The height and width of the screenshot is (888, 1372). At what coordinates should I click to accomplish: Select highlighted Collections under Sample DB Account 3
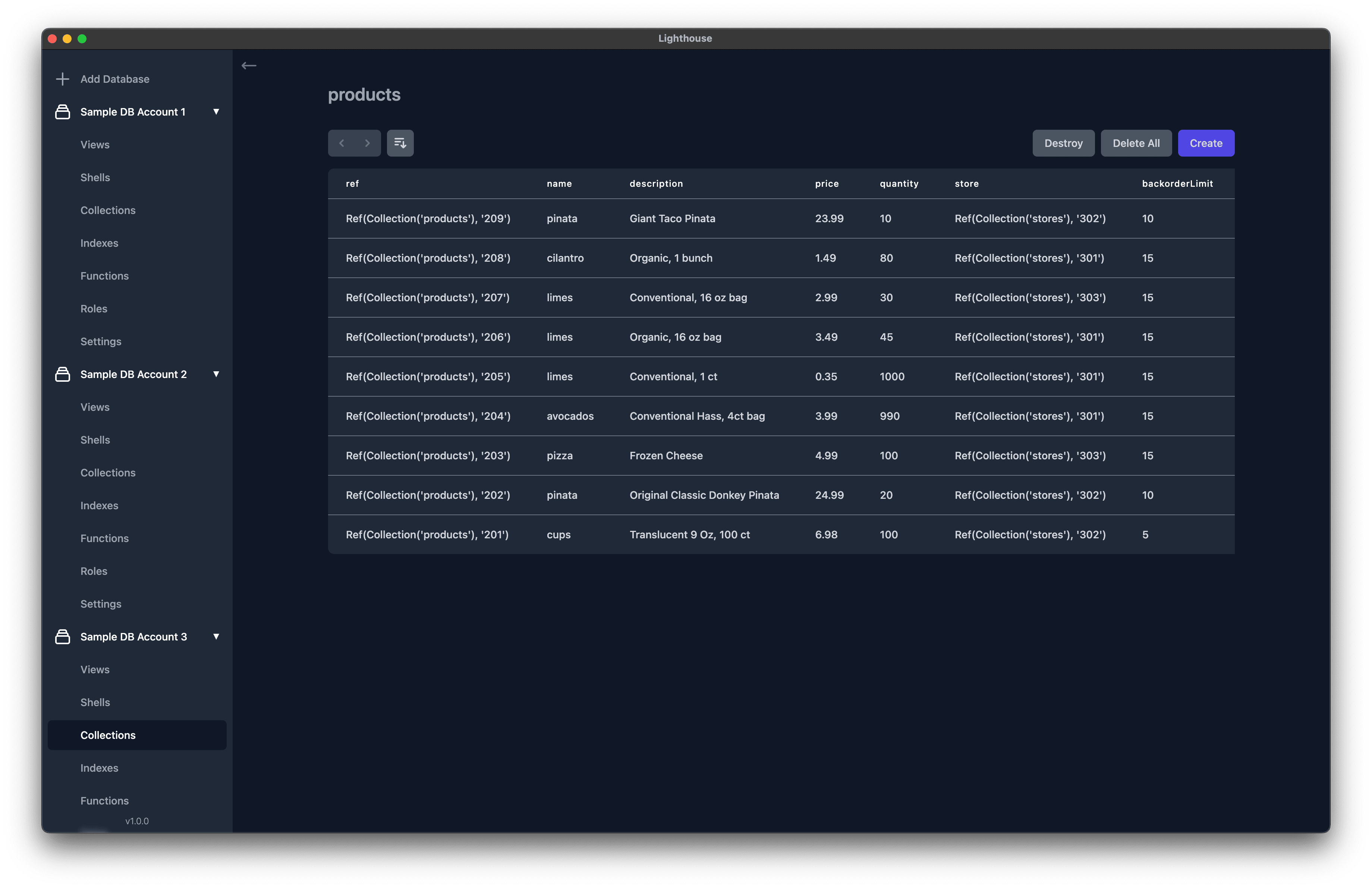click(137, 735)
